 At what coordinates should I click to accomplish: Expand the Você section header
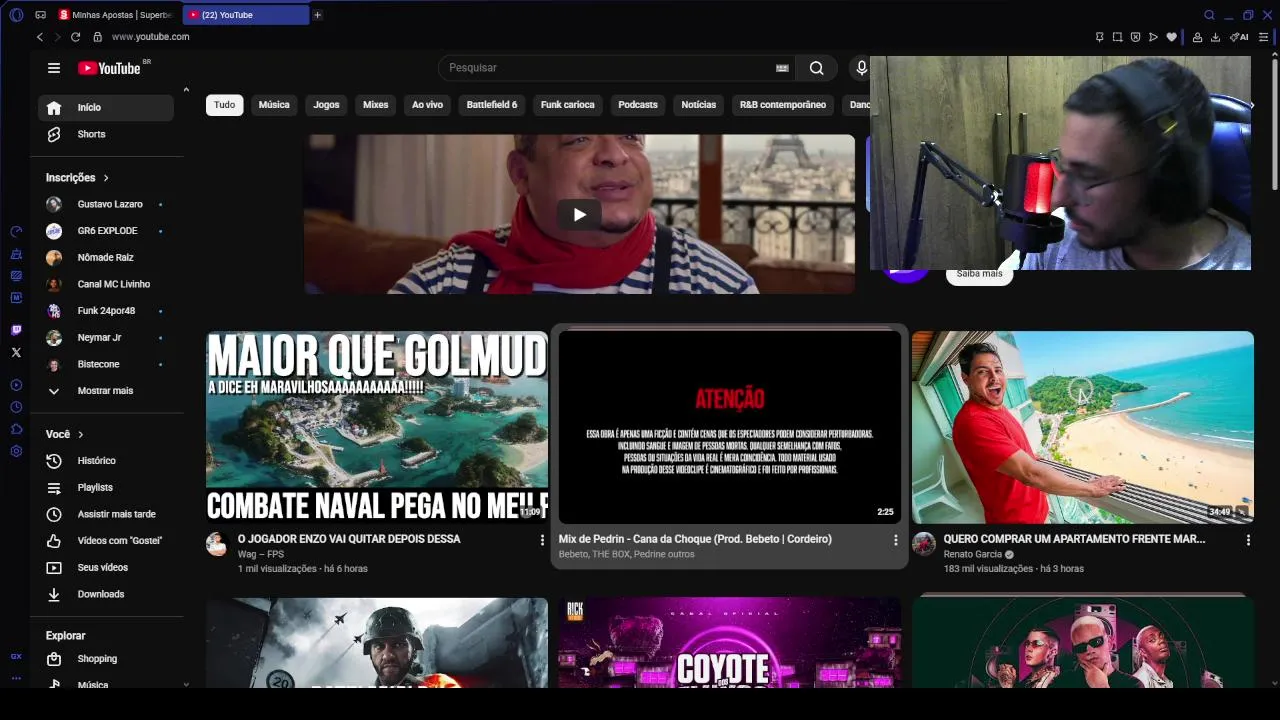point(65,434)
